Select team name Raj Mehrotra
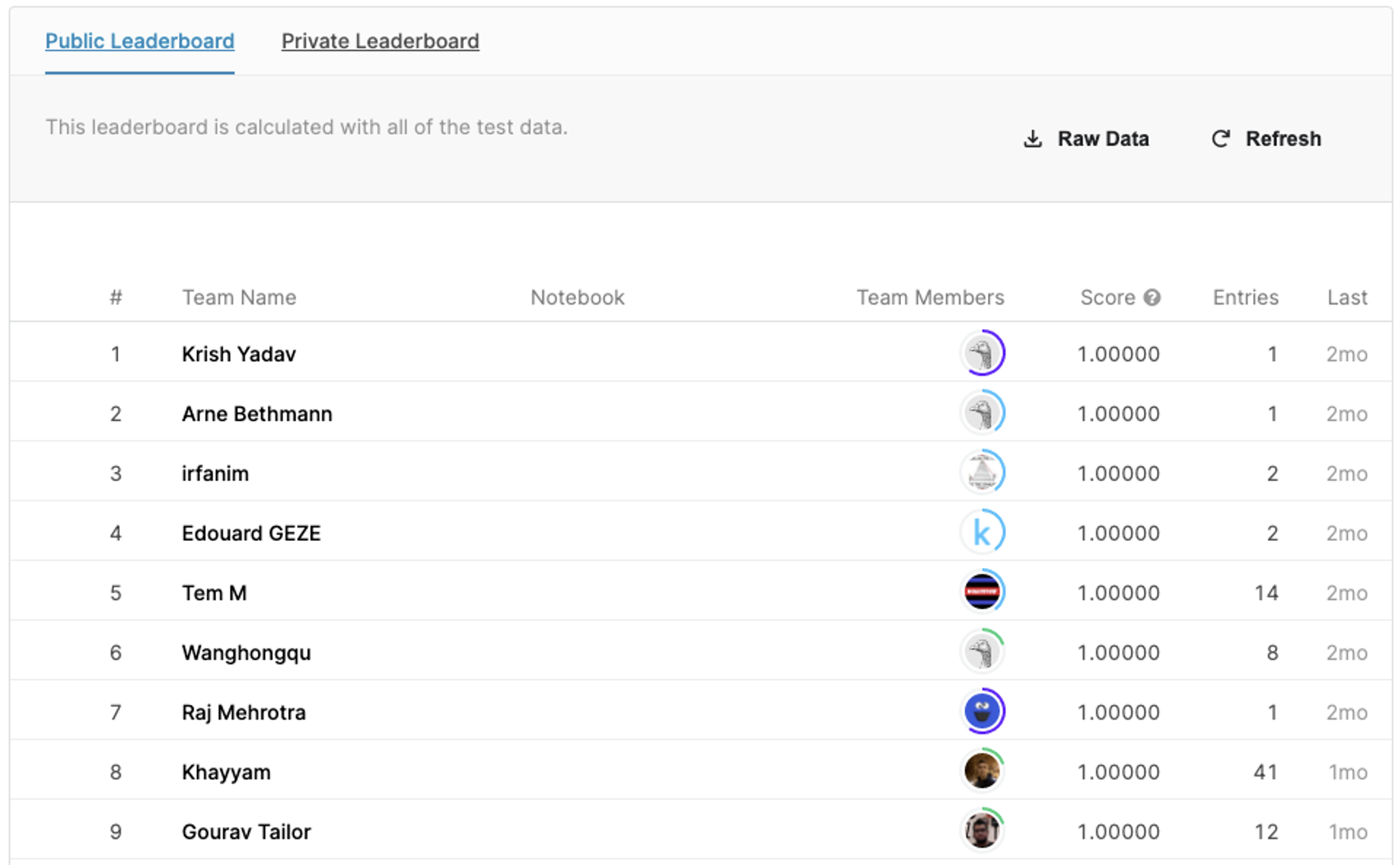 point(244,712)
